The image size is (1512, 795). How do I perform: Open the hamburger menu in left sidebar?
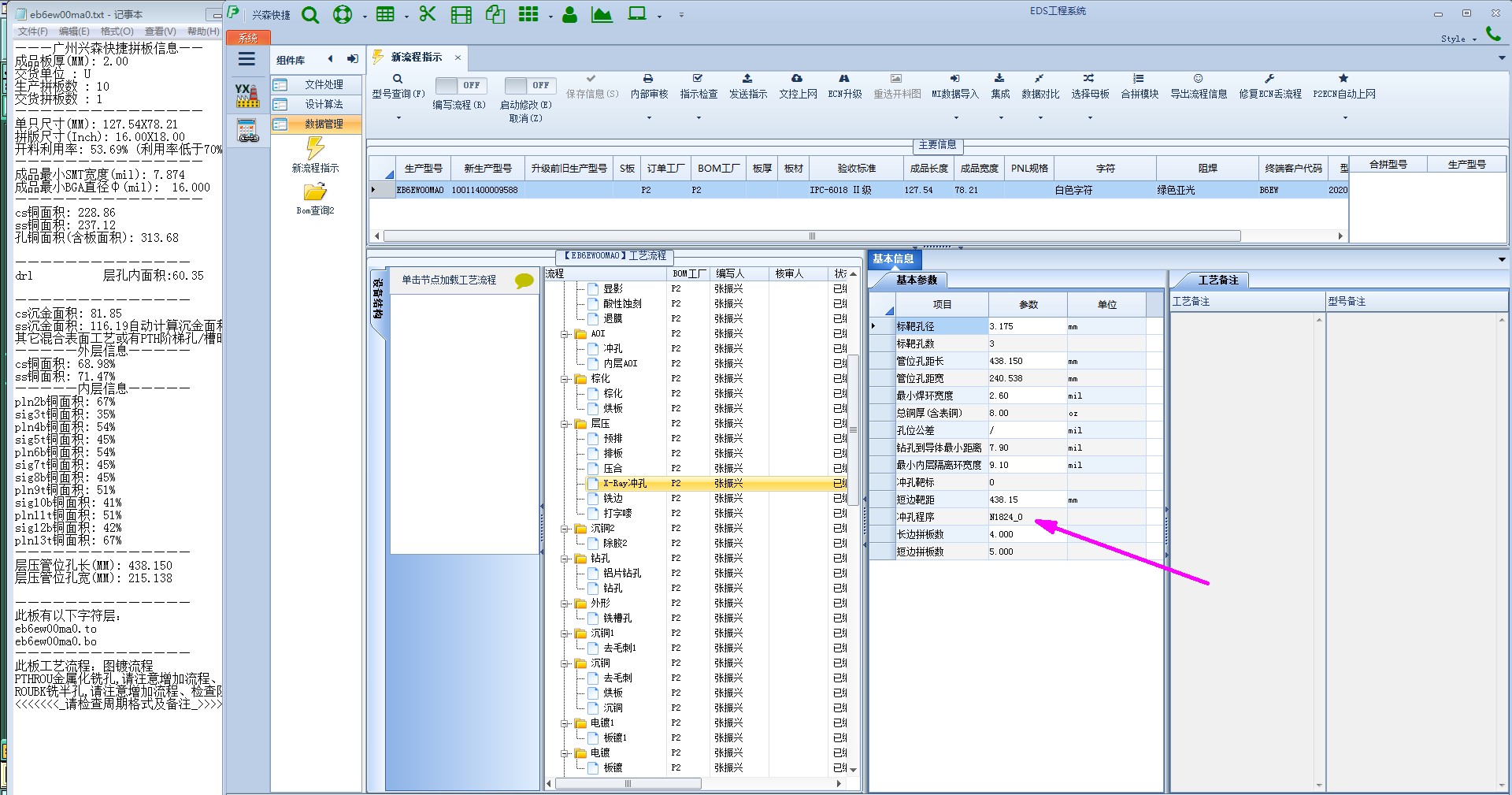pyautogui.click(x=246, y=59)
